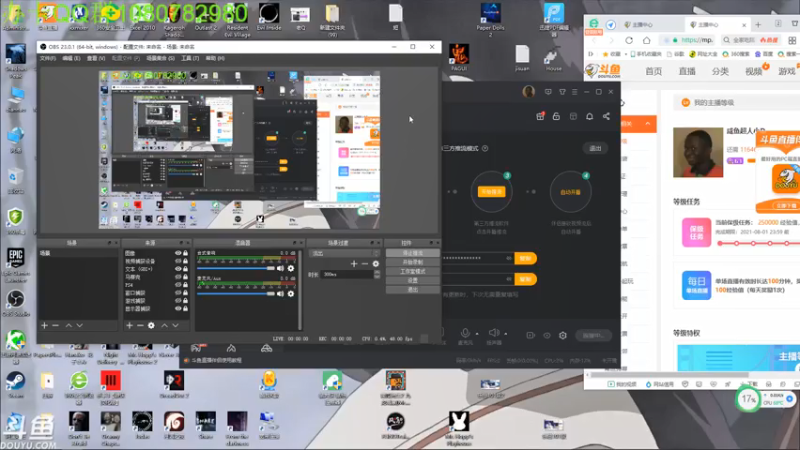Toggle lock on 文本 (GDI+) source
The image size is (800, 450).
[x=186, y=269]
